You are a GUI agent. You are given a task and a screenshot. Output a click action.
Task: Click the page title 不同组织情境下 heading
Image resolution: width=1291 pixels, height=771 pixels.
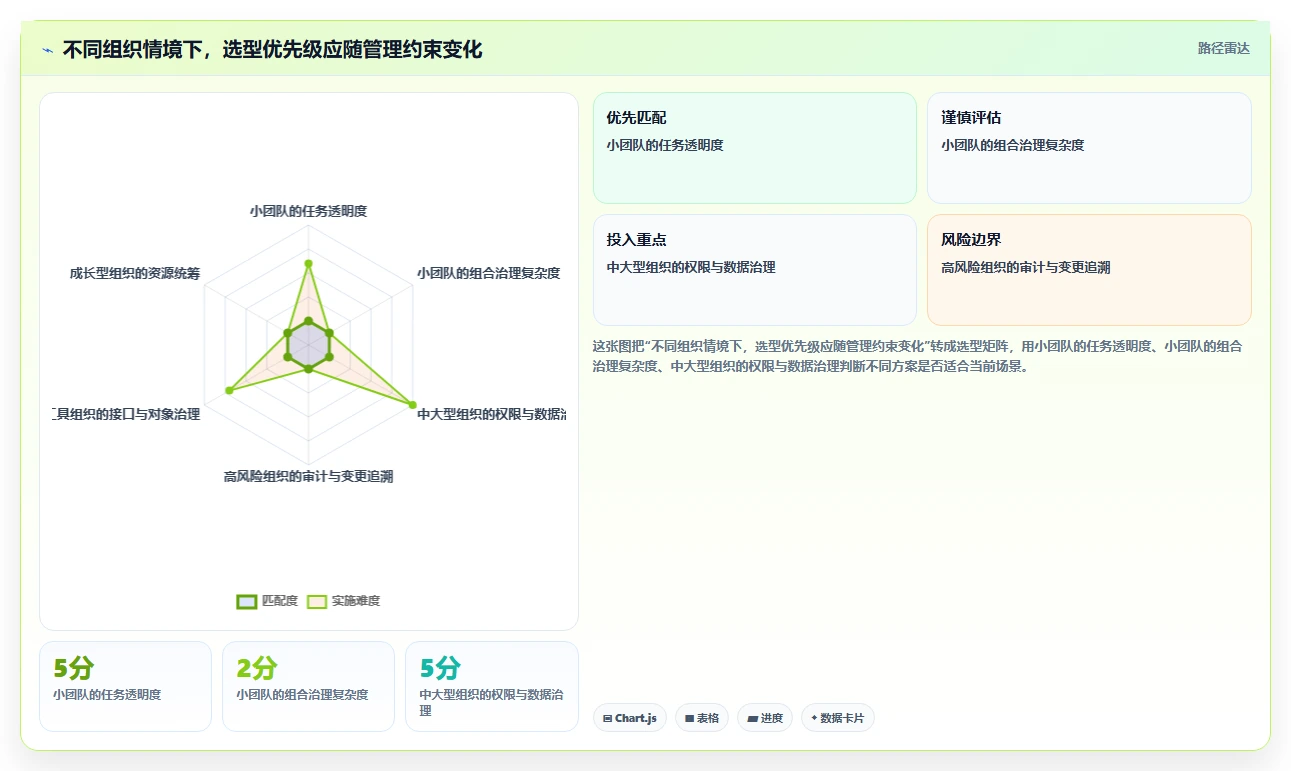click(272, 50)
